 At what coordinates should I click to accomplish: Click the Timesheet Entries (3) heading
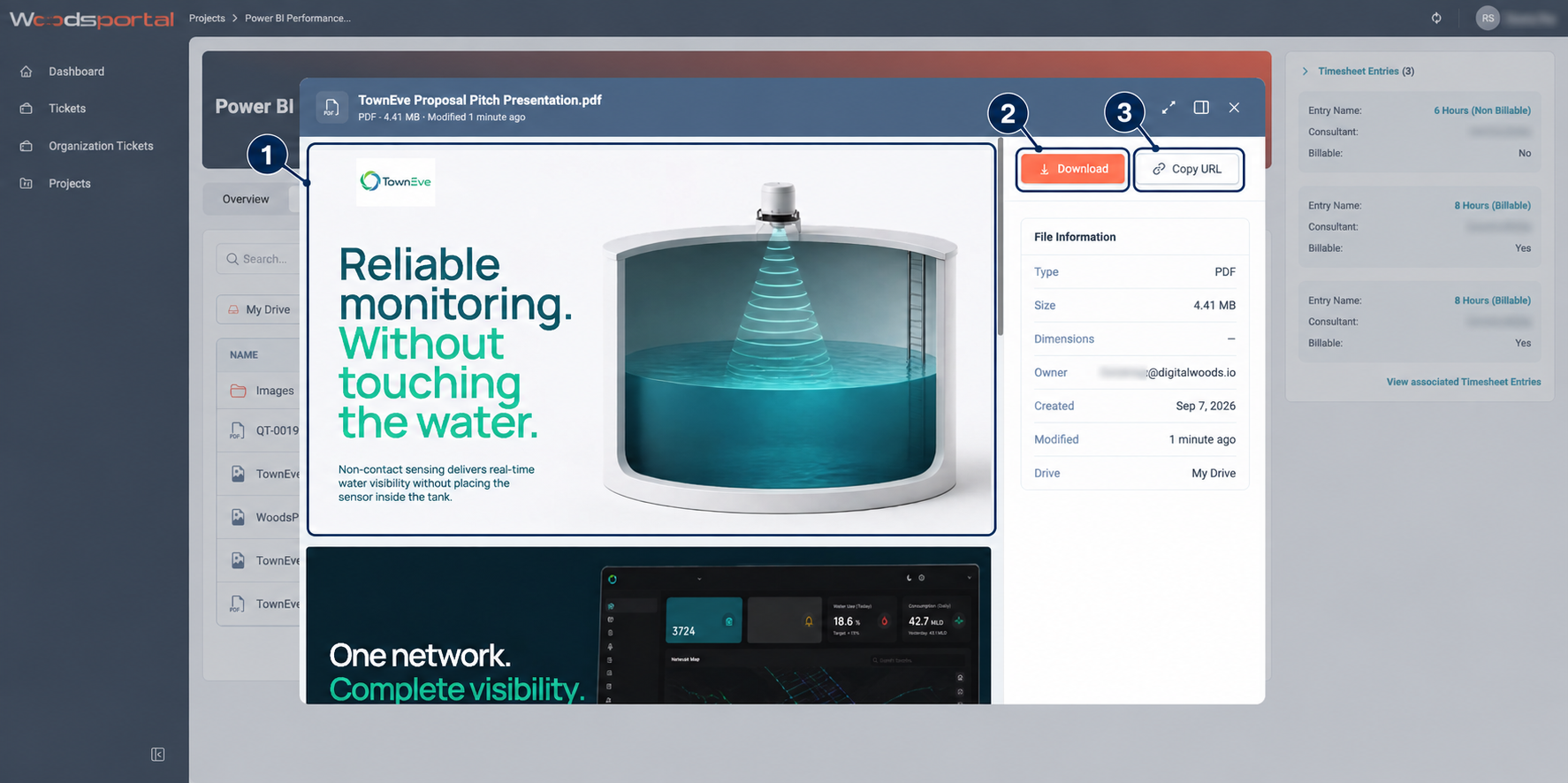(1366, 72)
